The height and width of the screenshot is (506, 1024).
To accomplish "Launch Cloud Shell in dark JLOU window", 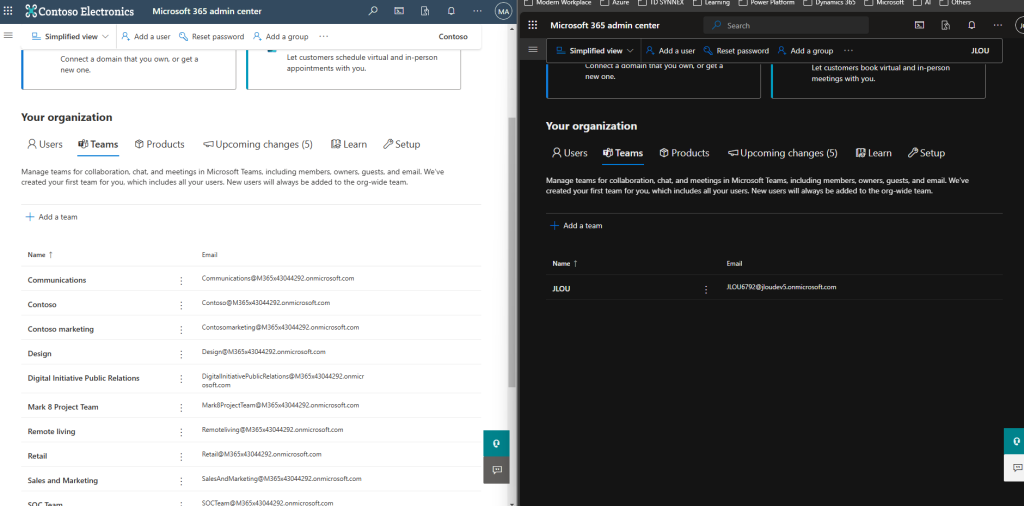I will [x=919, y=25].
